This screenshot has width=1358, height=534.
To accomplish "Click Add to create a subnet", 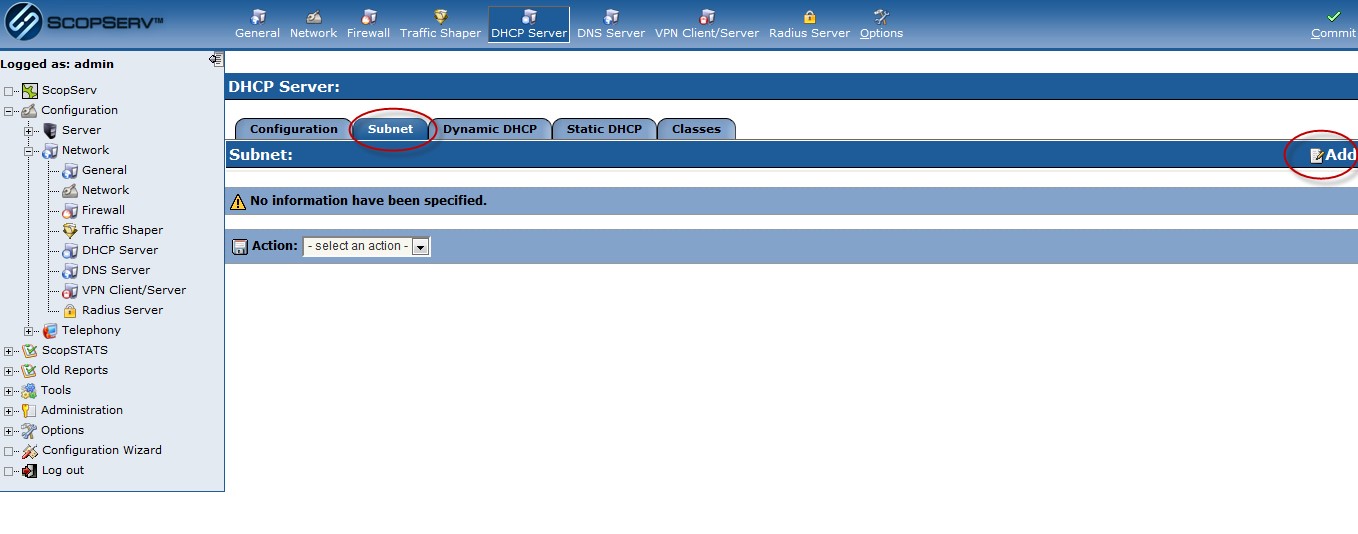I will click(x=1333, y=155).
